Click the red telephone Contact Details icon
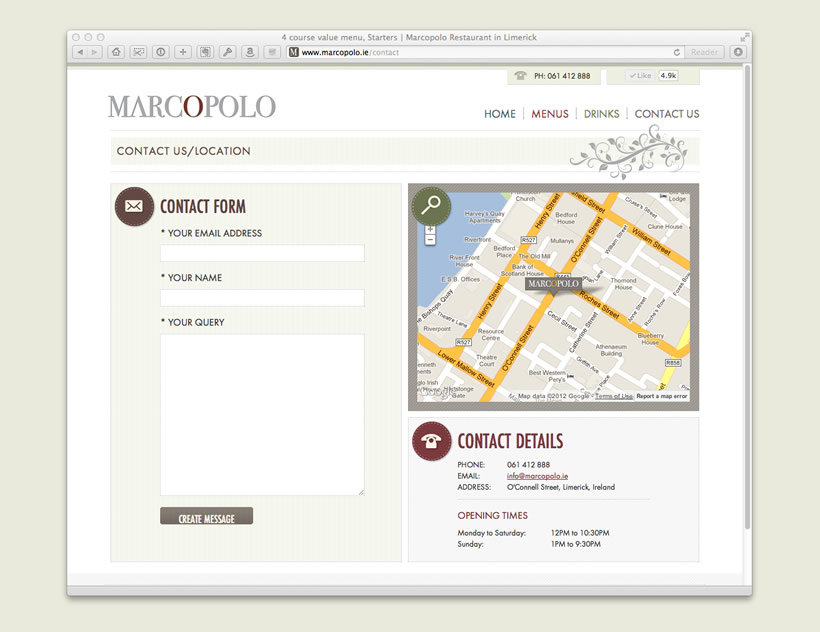Screen dimensions: 820x632 tap(431, 441)
